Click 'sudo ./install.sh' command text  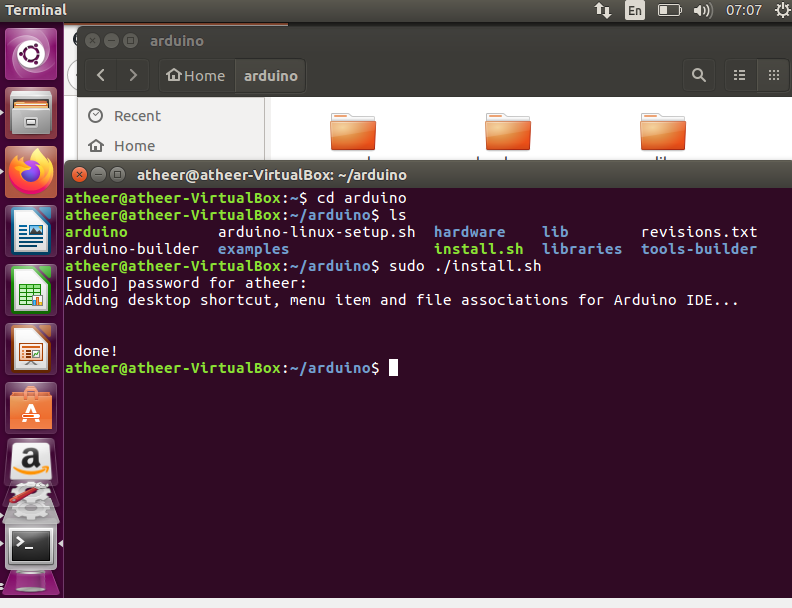coord(465,266)
